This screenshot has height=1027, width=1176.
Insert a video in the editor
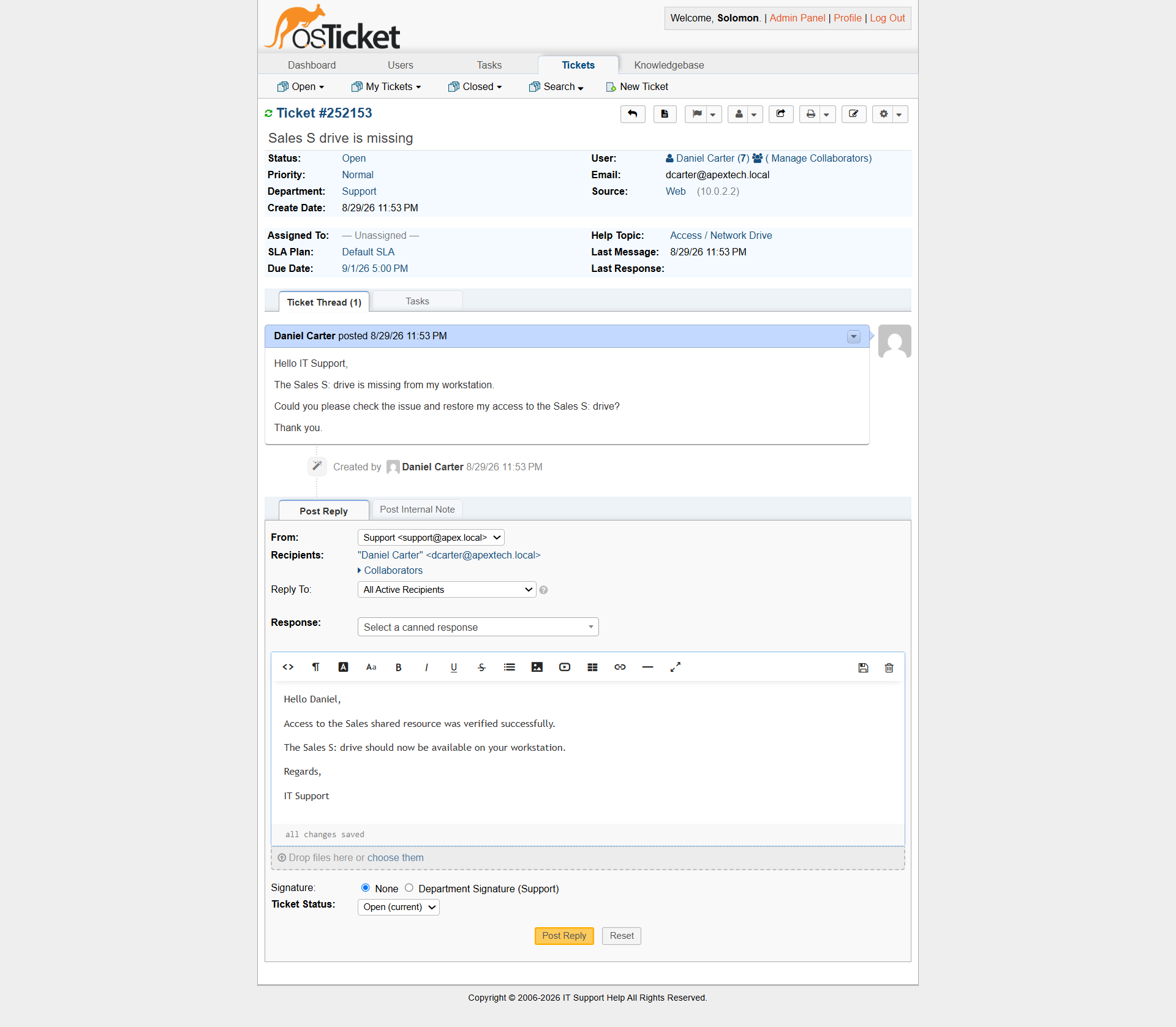565,667
